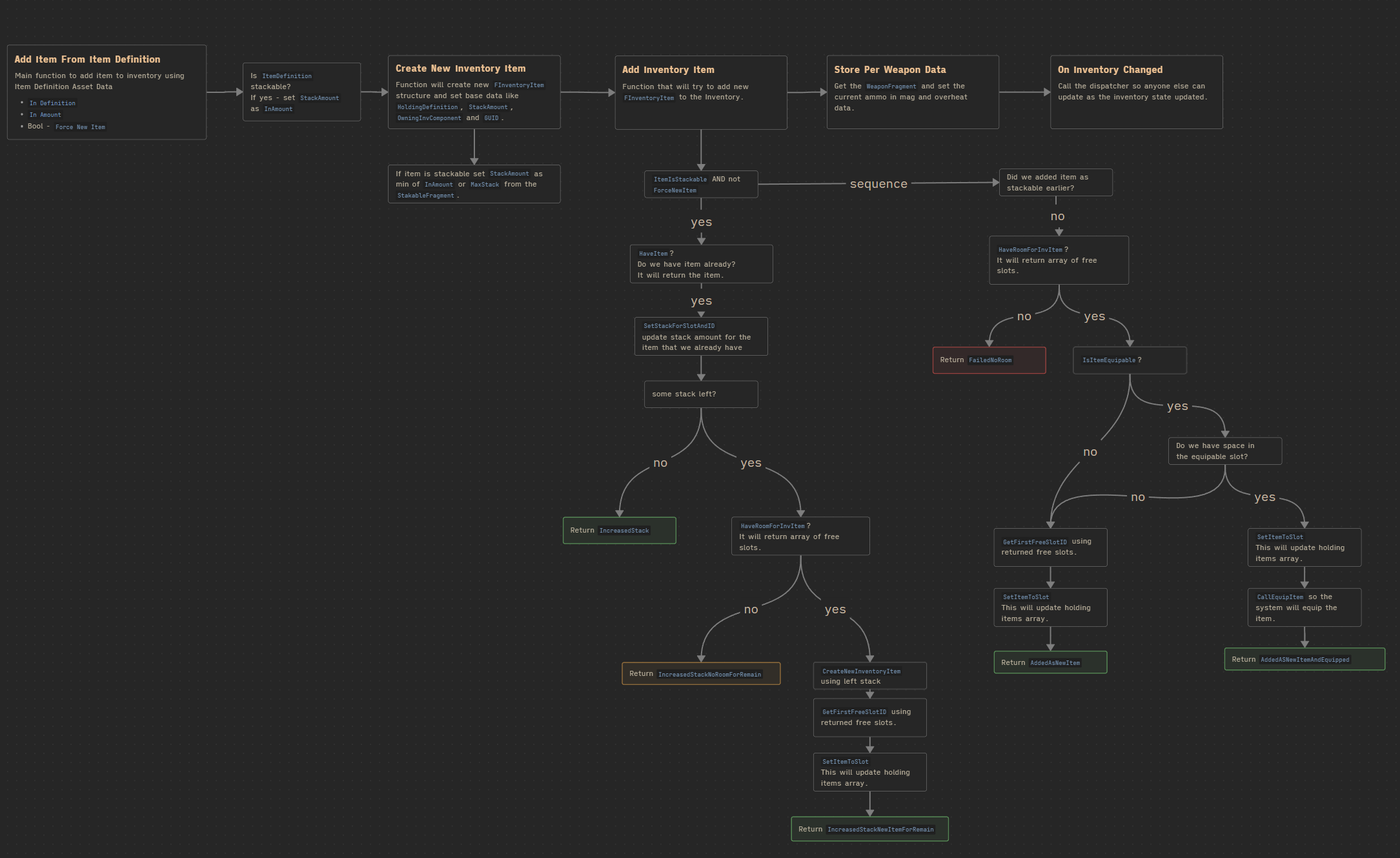
Task: Click the 'Did we added item as stackable earlier?' node
Action: [x=1055, y=183]
